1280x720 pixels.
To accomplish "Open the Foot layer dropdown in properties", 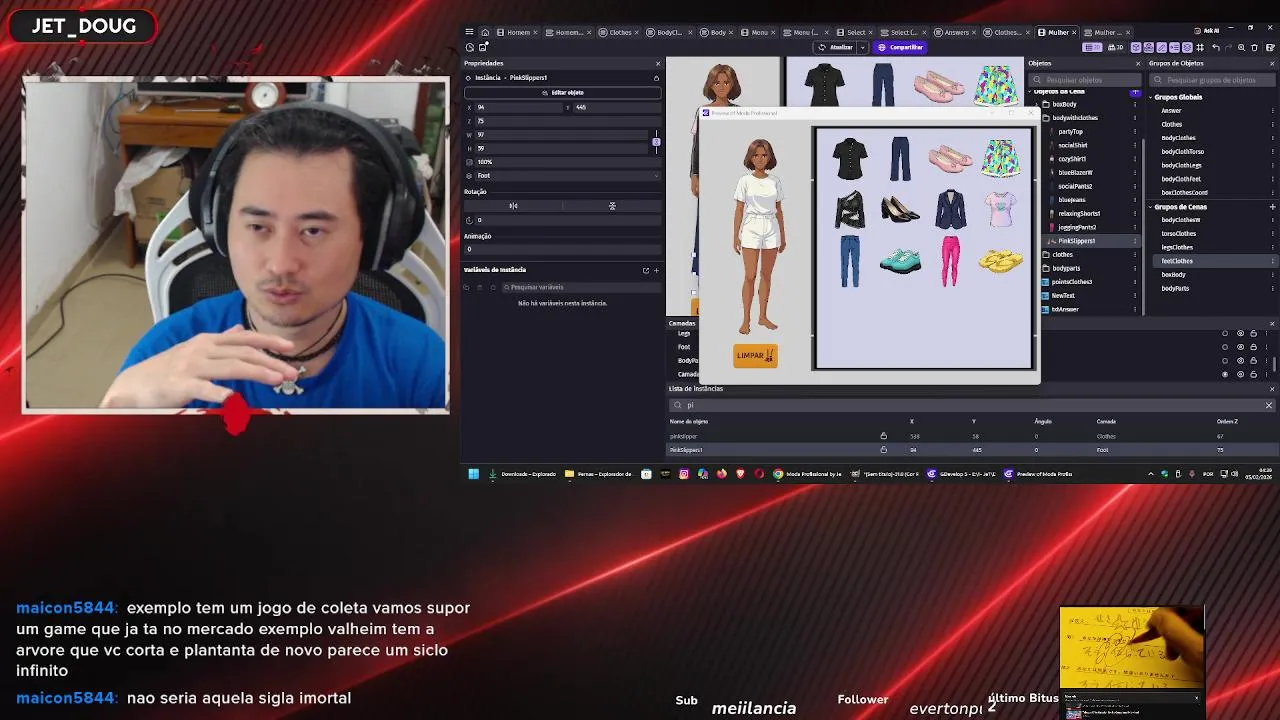I will (x=567, y=175).
